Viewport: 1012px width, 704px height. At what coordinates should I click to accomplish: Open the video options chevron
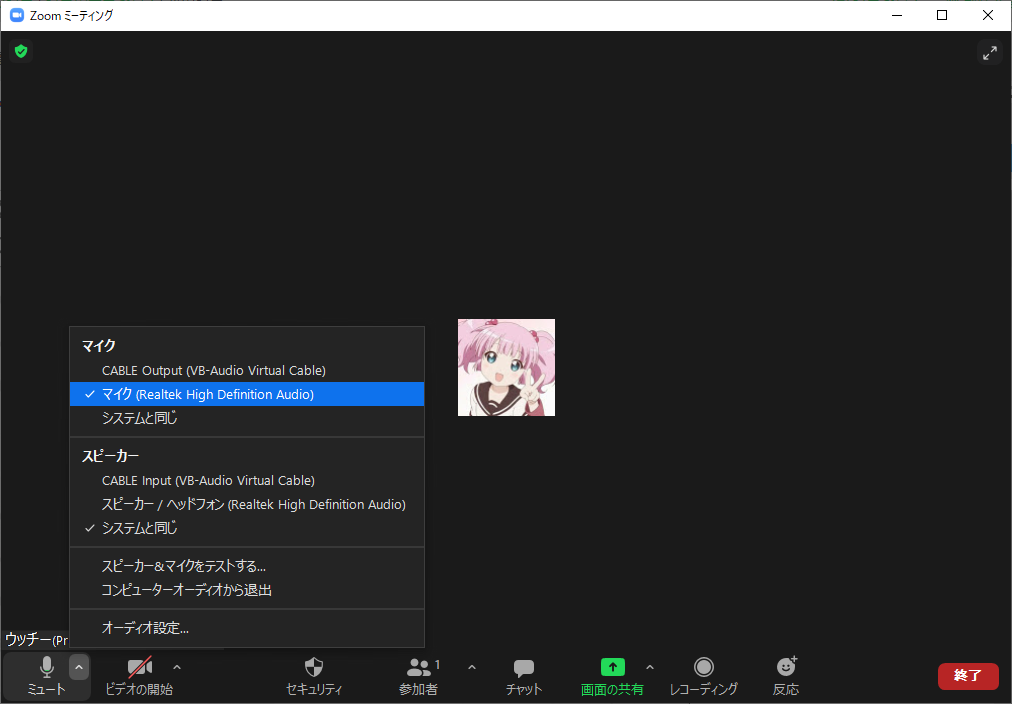[176, 666]
